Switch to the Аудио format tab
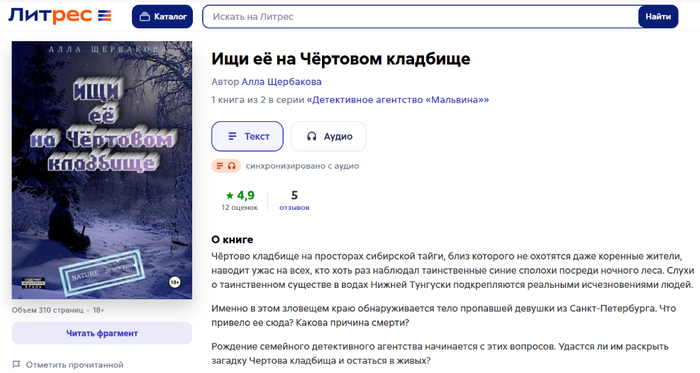The height and width of the screenshot is (373, 700). click(329, 136)
